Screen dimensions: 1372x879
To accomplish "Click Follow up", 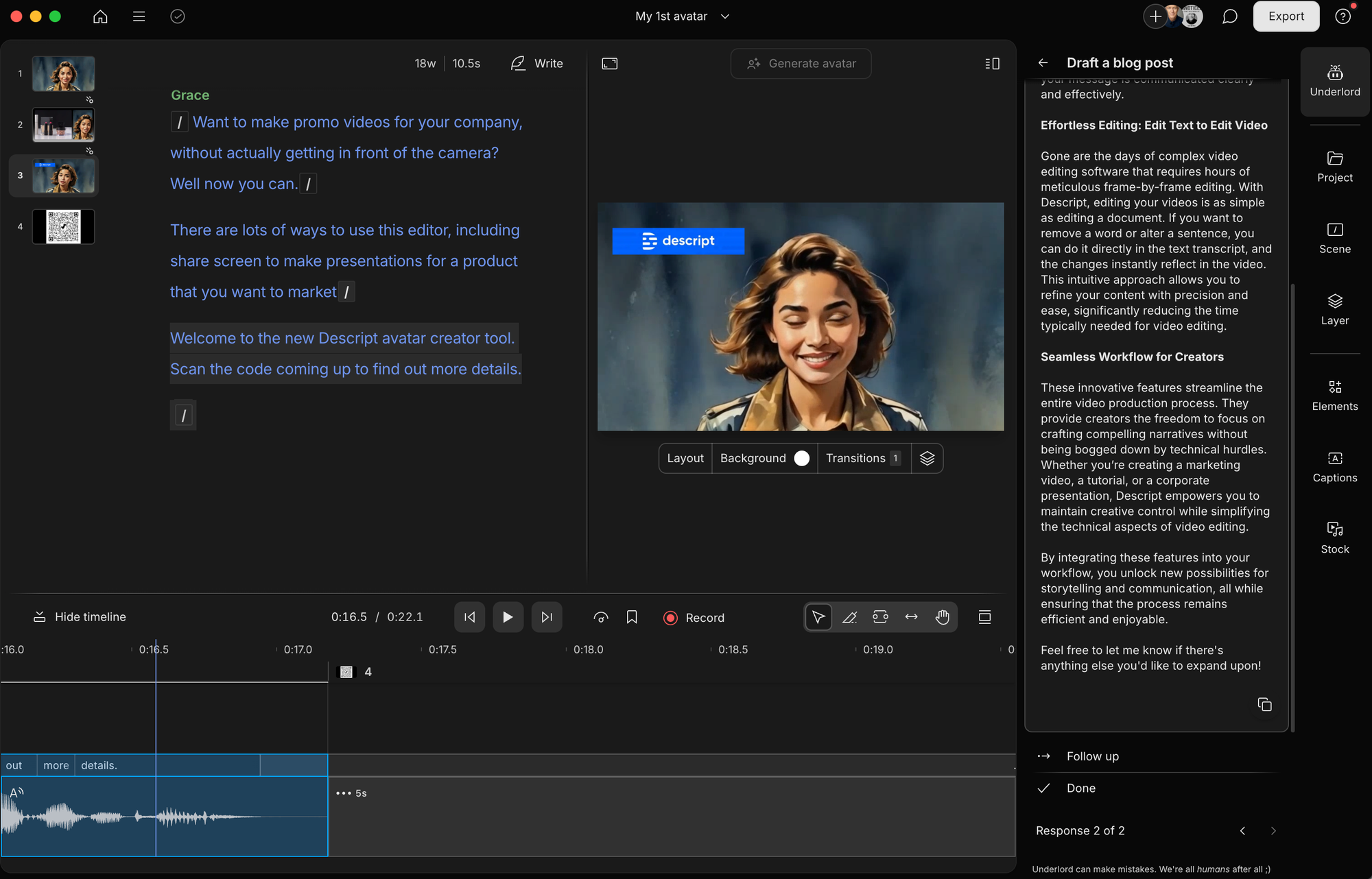I will [1092, 756].
